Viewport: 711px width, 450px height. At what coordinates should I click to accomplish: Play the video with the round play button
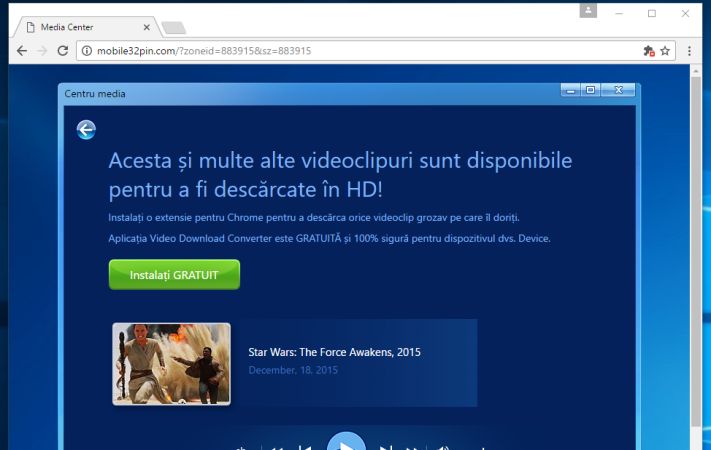point(346,442)
